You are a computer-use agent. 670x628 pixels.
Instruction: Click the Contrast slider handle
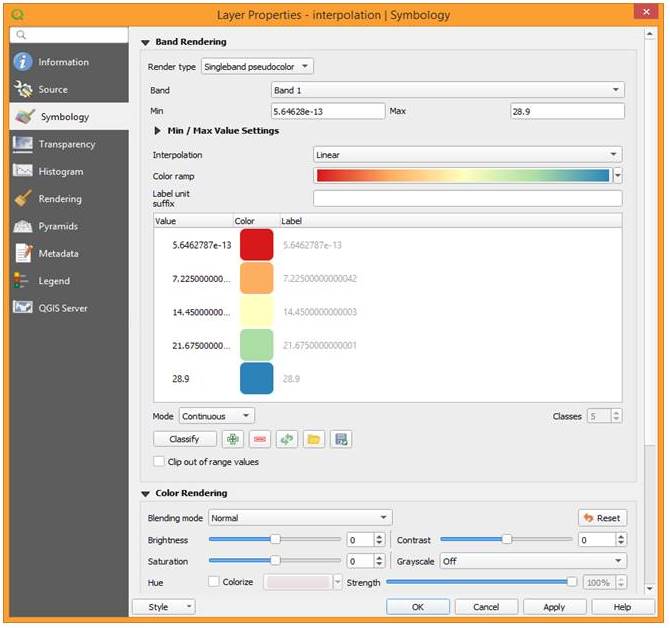(x=507, y=540)
